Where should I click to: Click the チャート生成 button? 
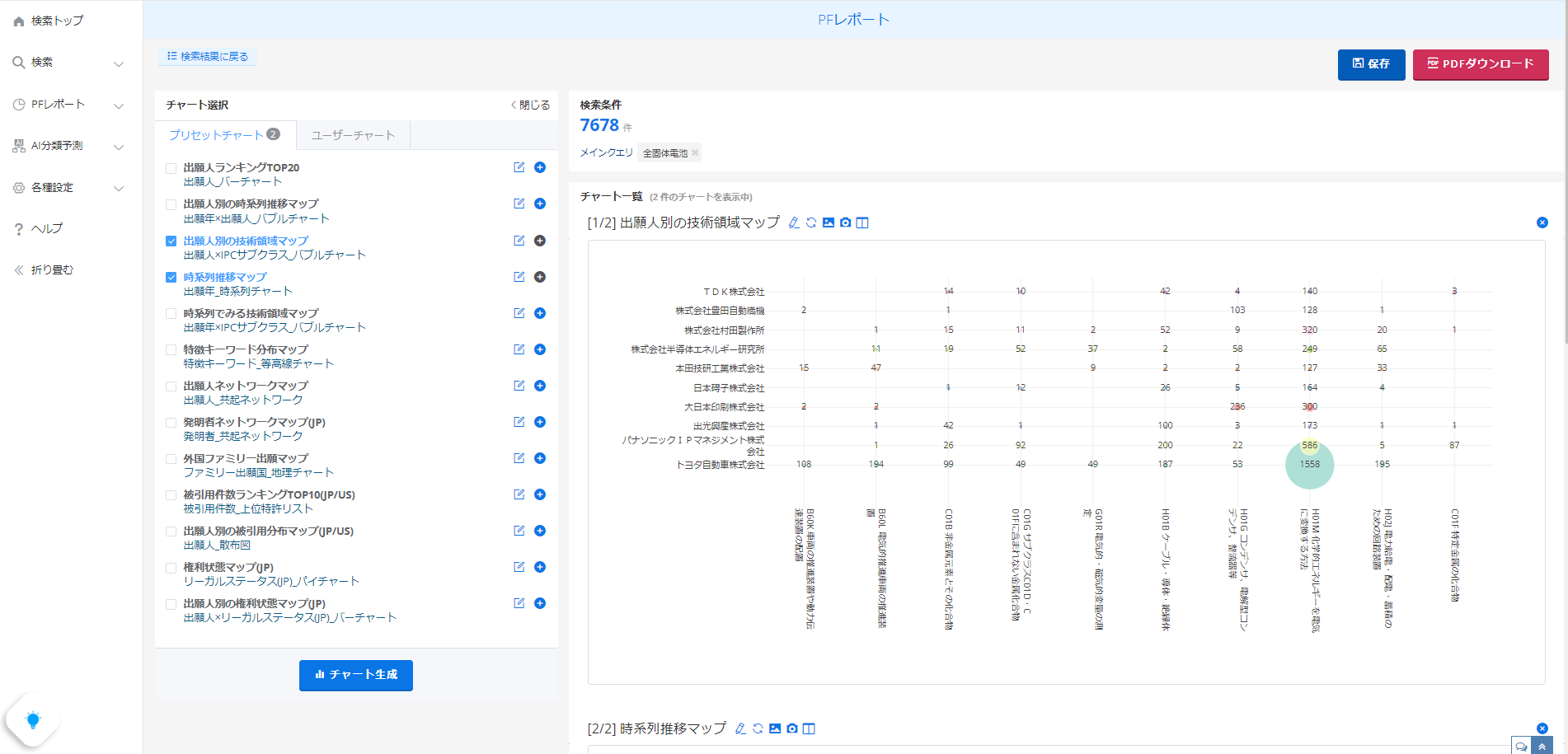click(x=356, y=675)
